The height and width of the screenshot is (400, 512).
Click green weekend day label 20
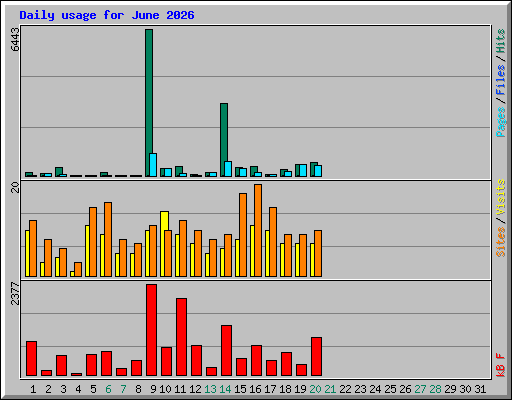[315, 389]
